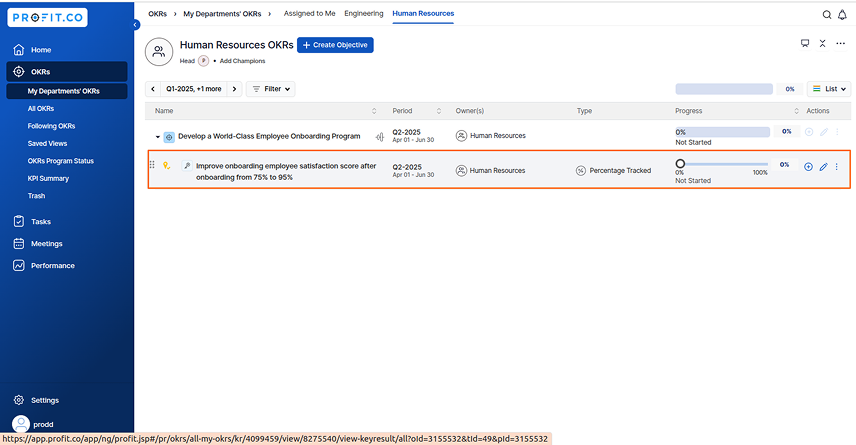This screenshot has height=445, width=856.
Task: Collapse the left sidebar with the arrow toggle
Action: [x=135, y=25]
